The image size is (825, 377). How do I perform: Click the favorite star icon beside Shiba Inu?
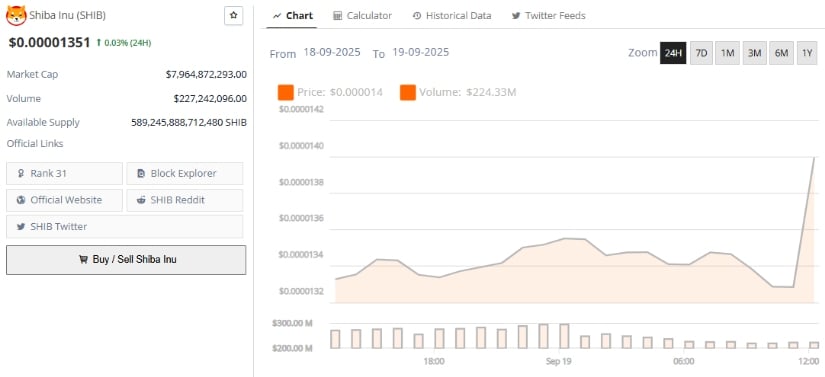click(234, 16)
